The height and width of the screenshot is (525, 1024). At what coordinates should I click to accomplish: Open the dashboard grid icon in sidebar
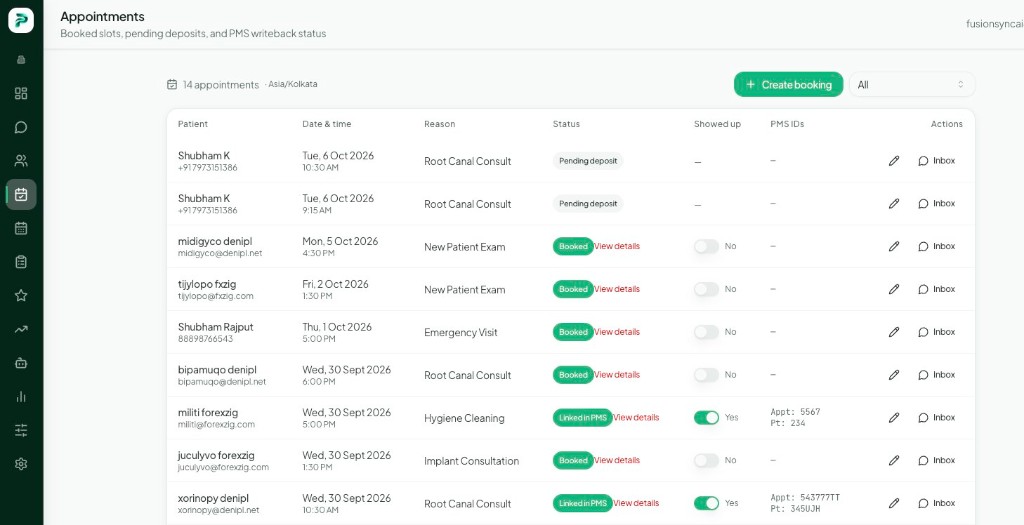click(x=21, y=93)
